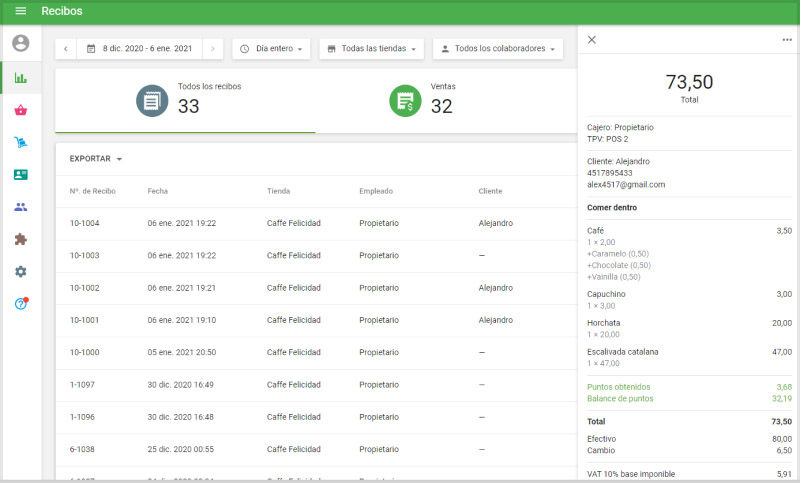Open the Customers card icon in sidebar
This screenshot has width=800, height=483.
point(21,174)
